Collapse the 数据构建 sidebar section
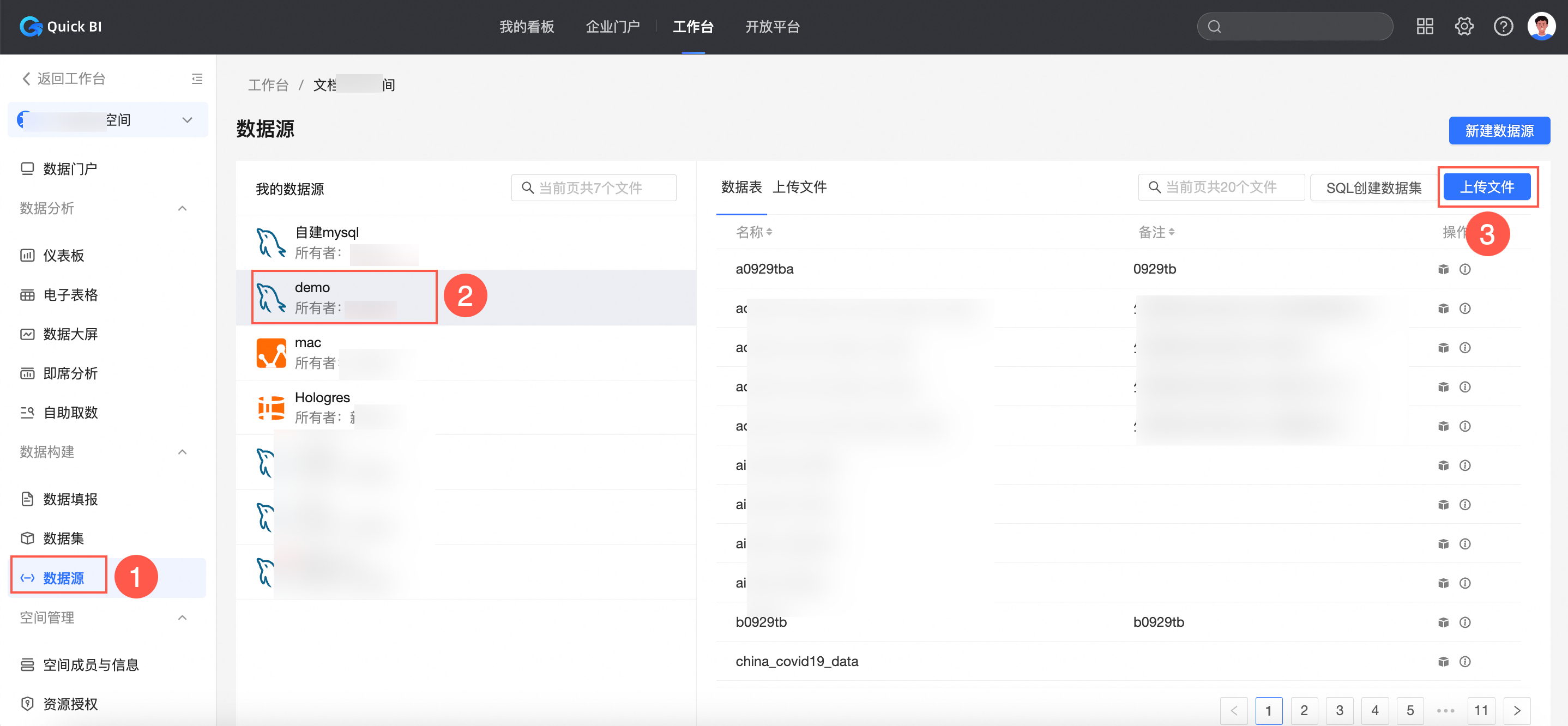1568x726 pixels. [x=182, y=452]
